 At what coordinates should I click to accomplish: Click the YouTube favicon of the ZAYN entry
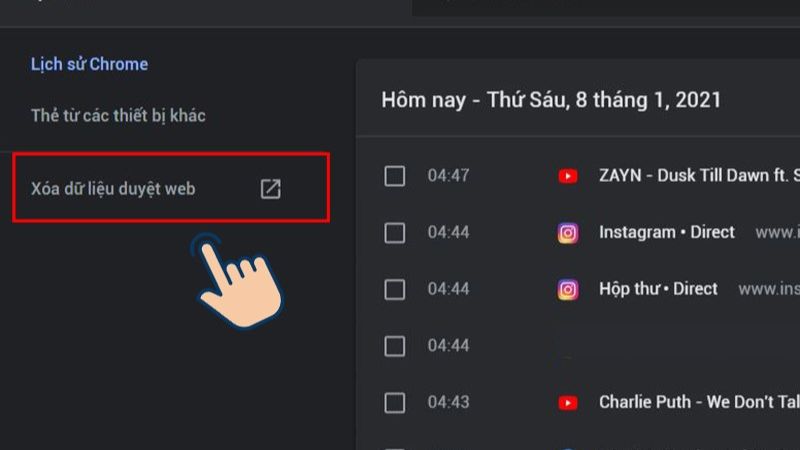(568, 176)
